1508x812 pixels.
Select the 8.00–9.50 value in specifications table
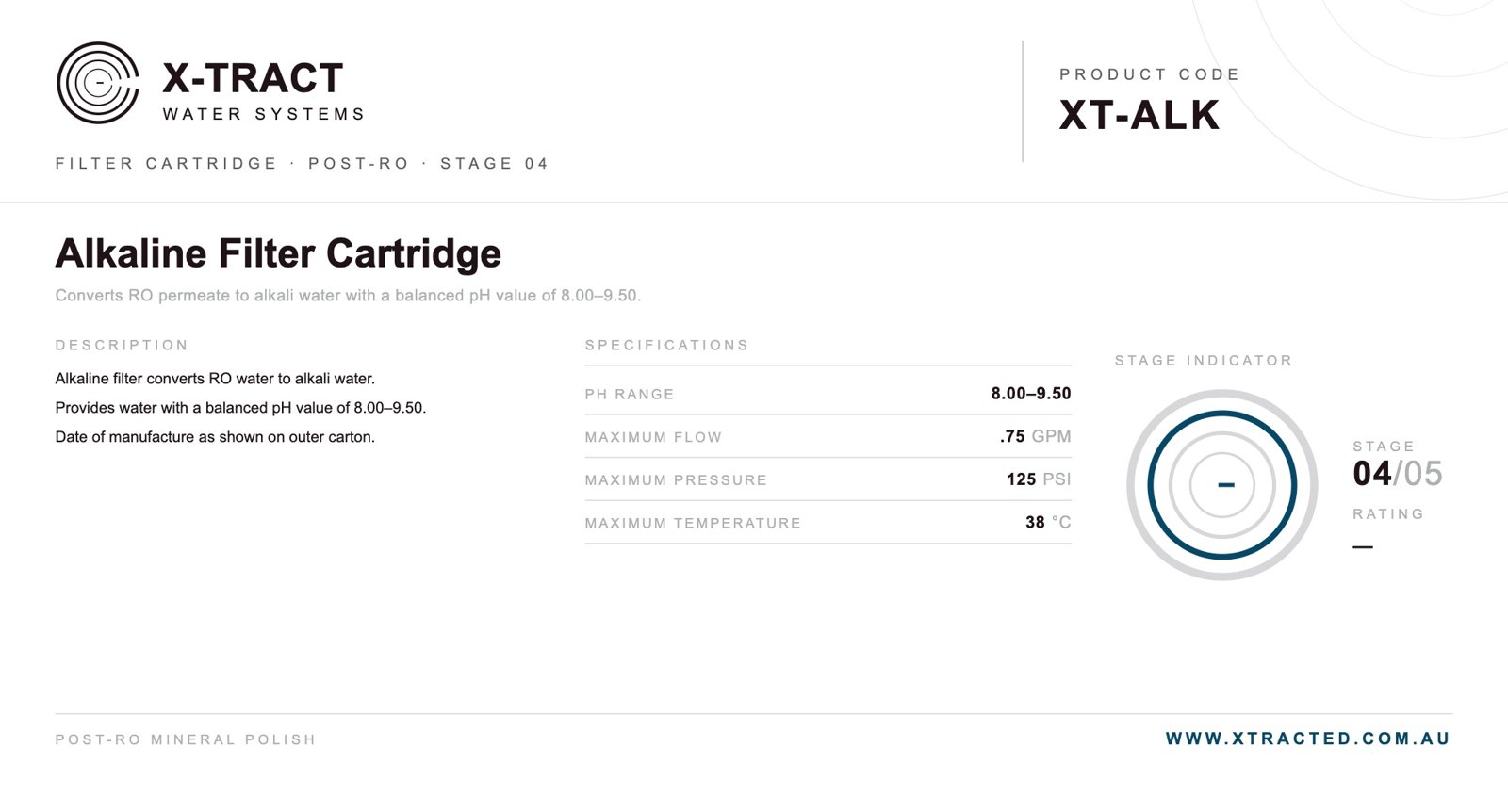pyautogui.click(x=1031, y=394)
